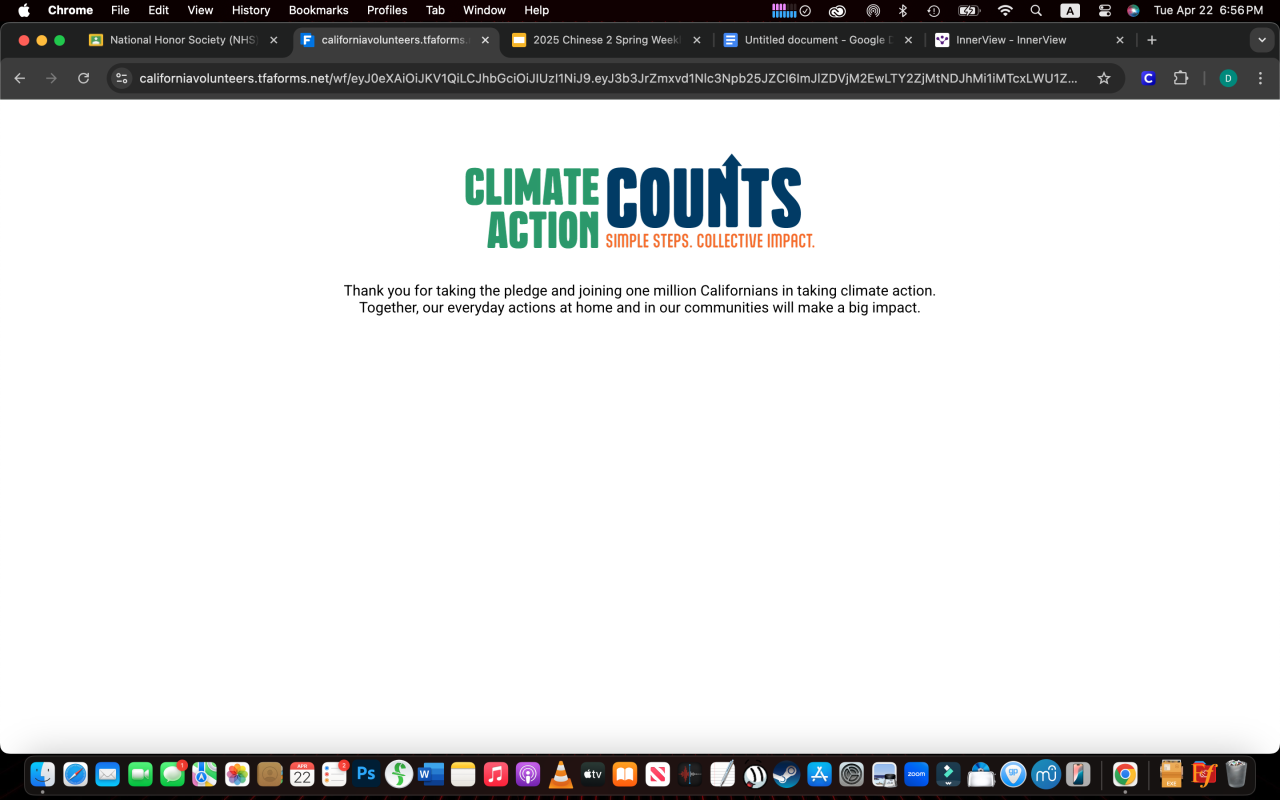
Task: Open Mail from the Dock
Action: [108, 774]
